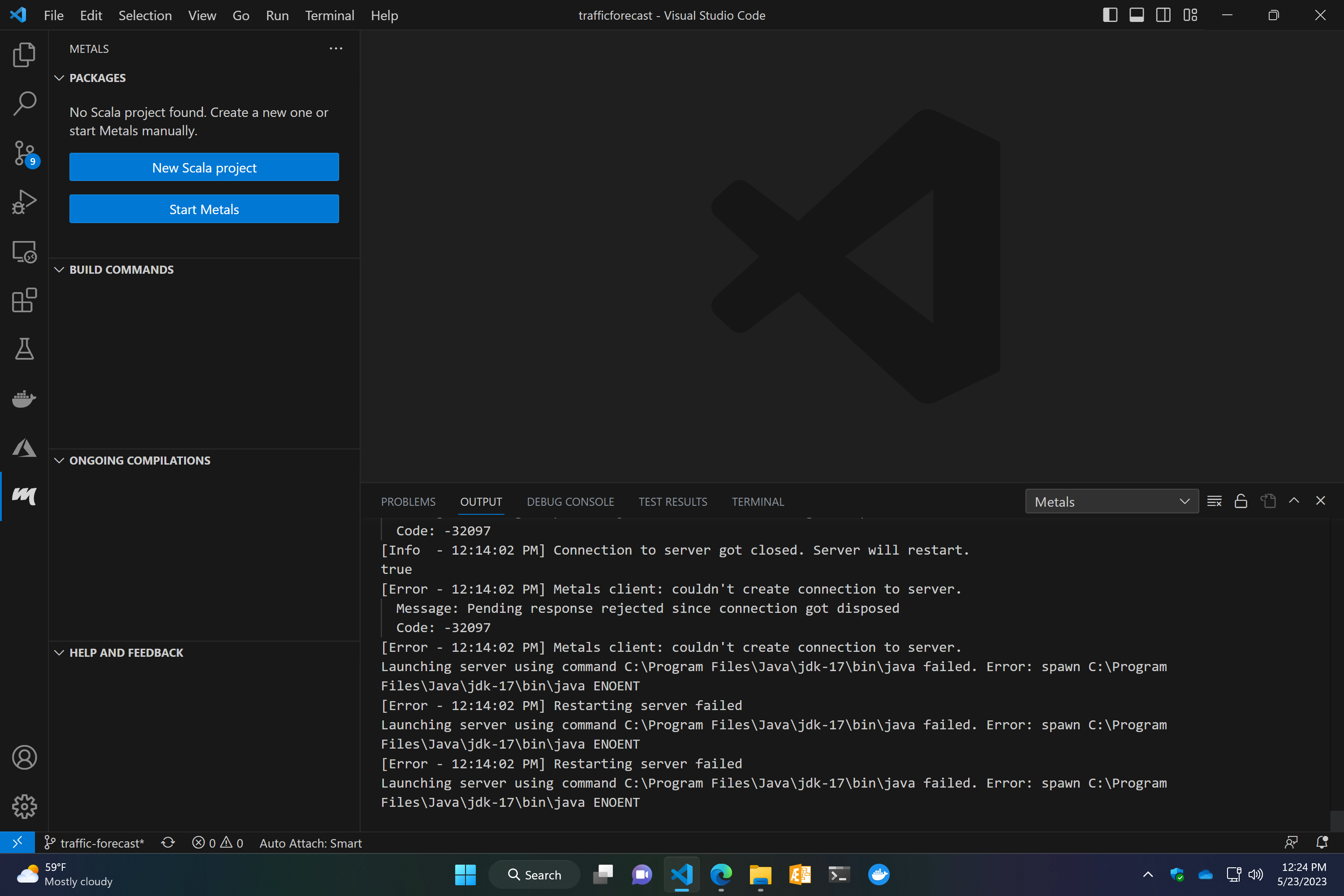The width and height of the screenshot is (1344, 896).
Task: Open the Source Control view
Action: pos(25,153)
